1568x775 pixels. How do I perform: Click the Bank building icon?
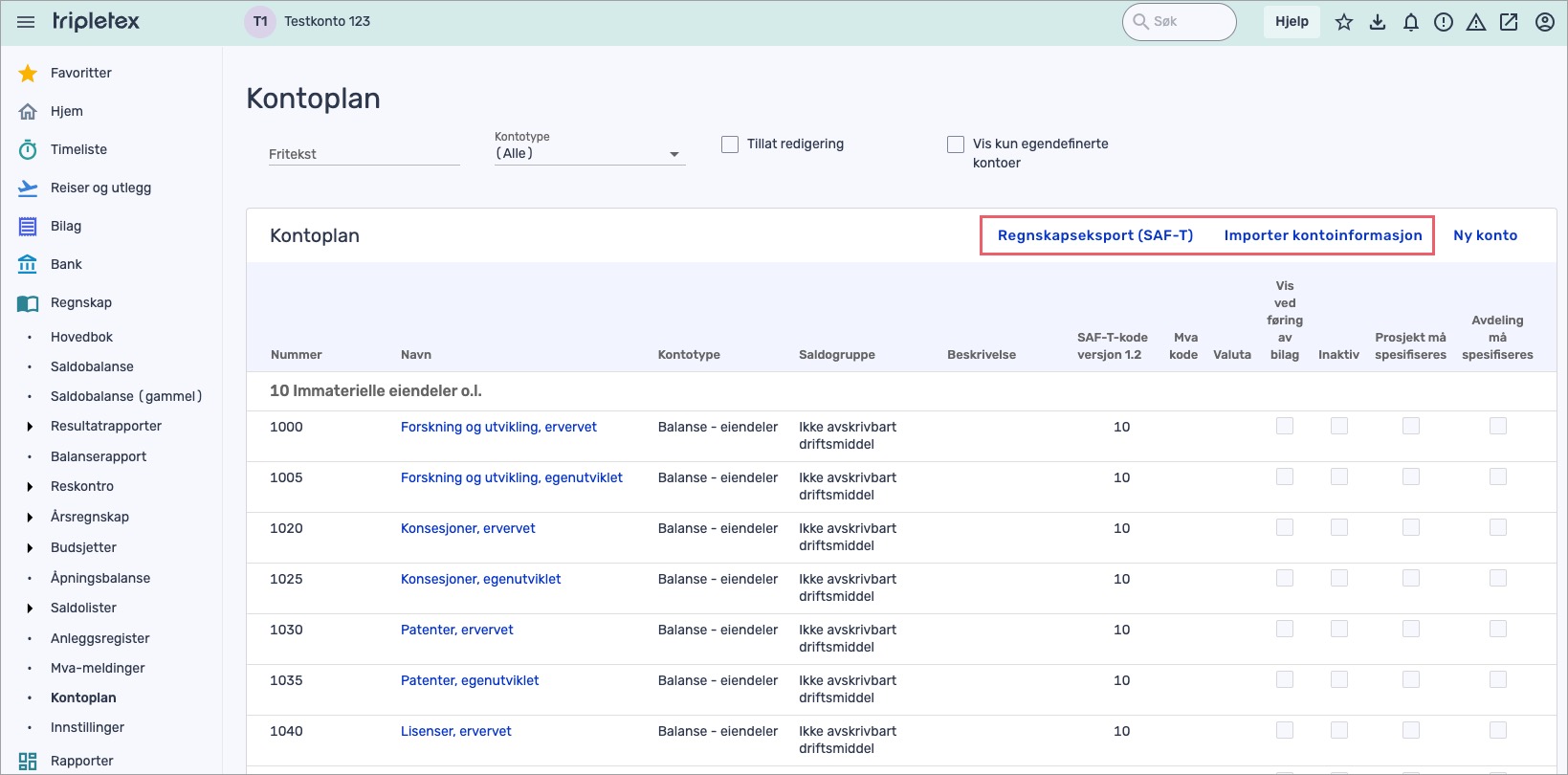(x=28, y=264)
